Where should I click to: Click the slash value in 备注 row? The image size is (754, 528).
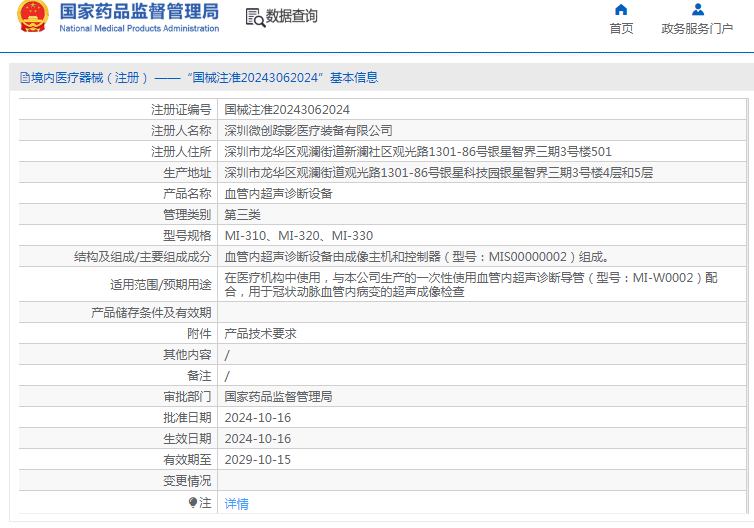tap(227, 376)
